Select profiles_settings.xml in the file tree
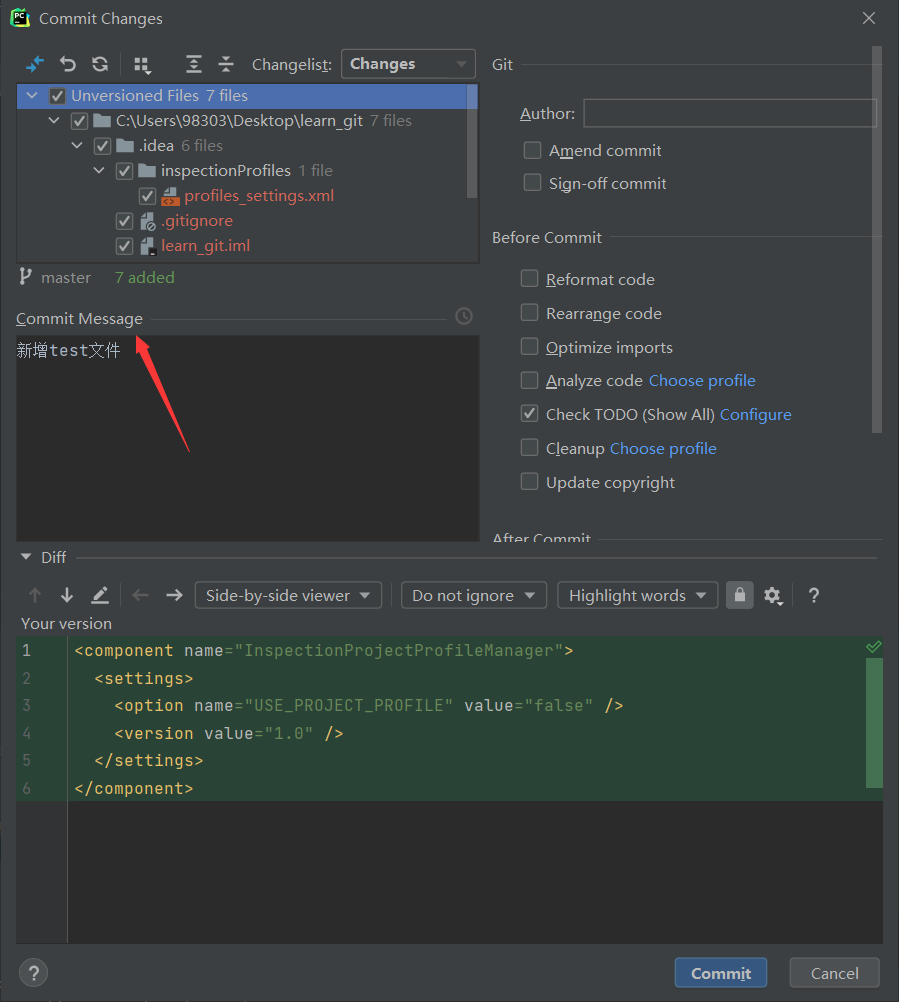The width and height of the screenshot is (899, 1002). 259,196
